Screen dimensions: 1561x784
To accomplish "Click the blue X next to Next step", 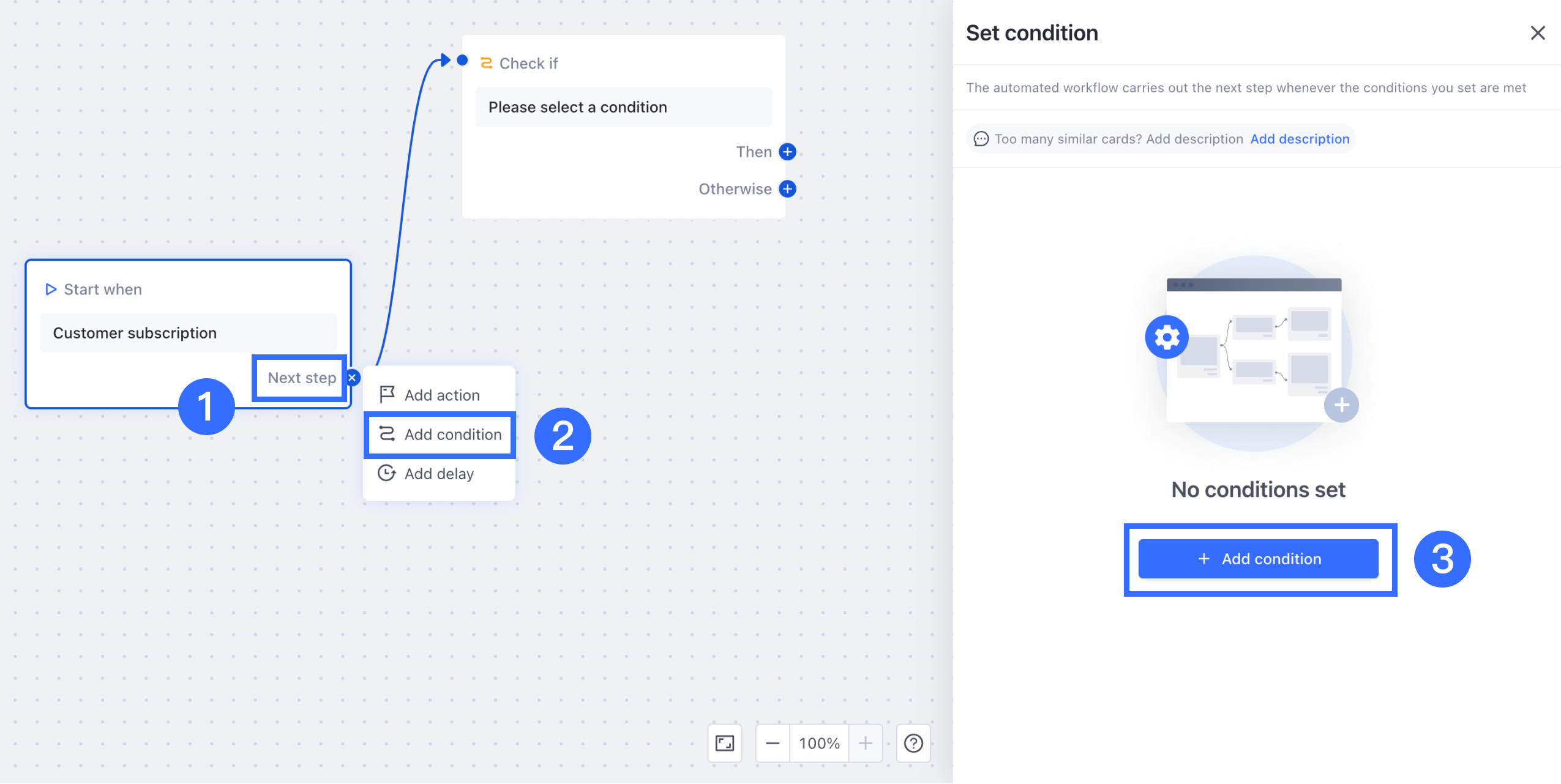I will click(353, 378).
